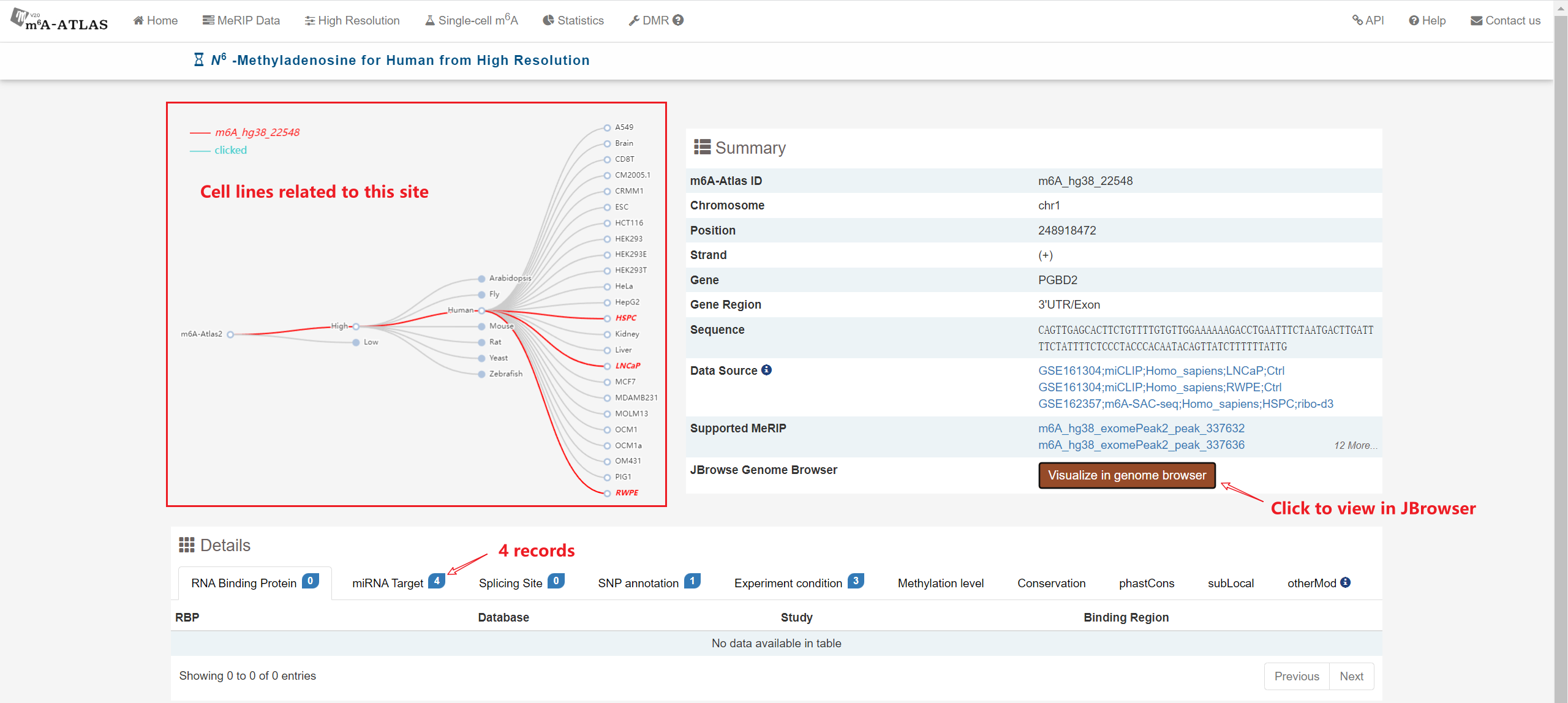Click the Data Source info icon

766,370
